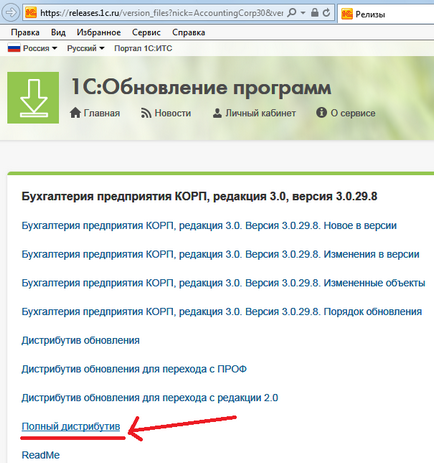The width and height of the screenshot is (434, 463).
Task: Open the ReadMe link
Action: point(41,455)
